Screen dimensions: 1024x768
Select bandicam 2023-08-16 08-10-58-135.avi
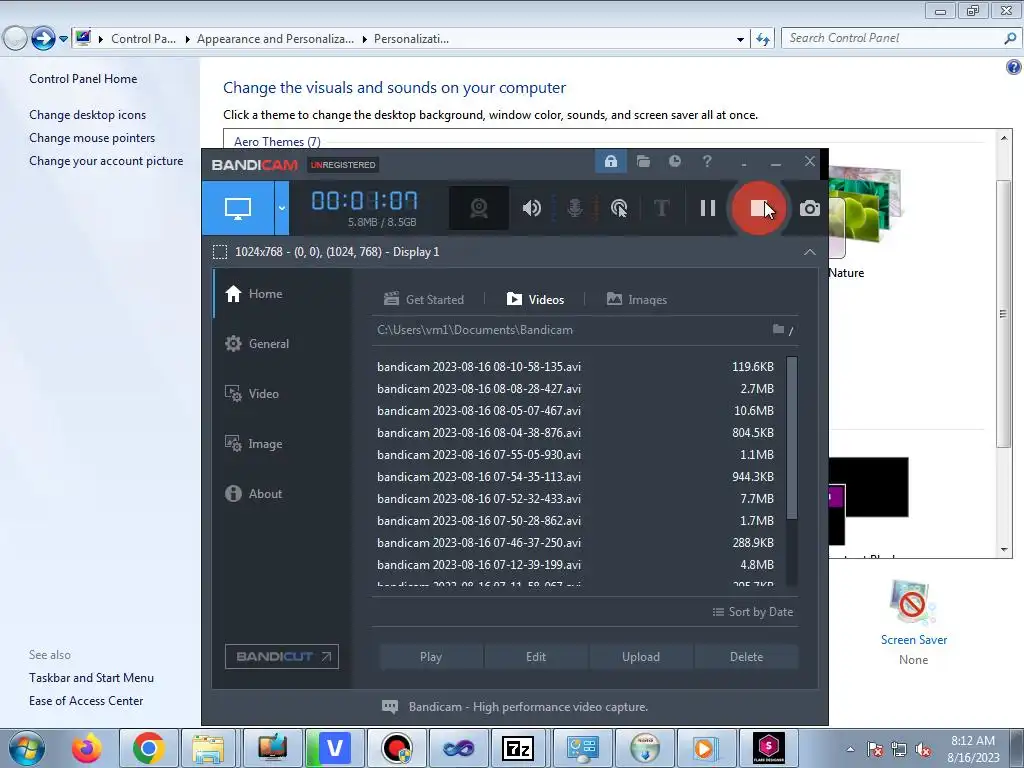(575, 367)
